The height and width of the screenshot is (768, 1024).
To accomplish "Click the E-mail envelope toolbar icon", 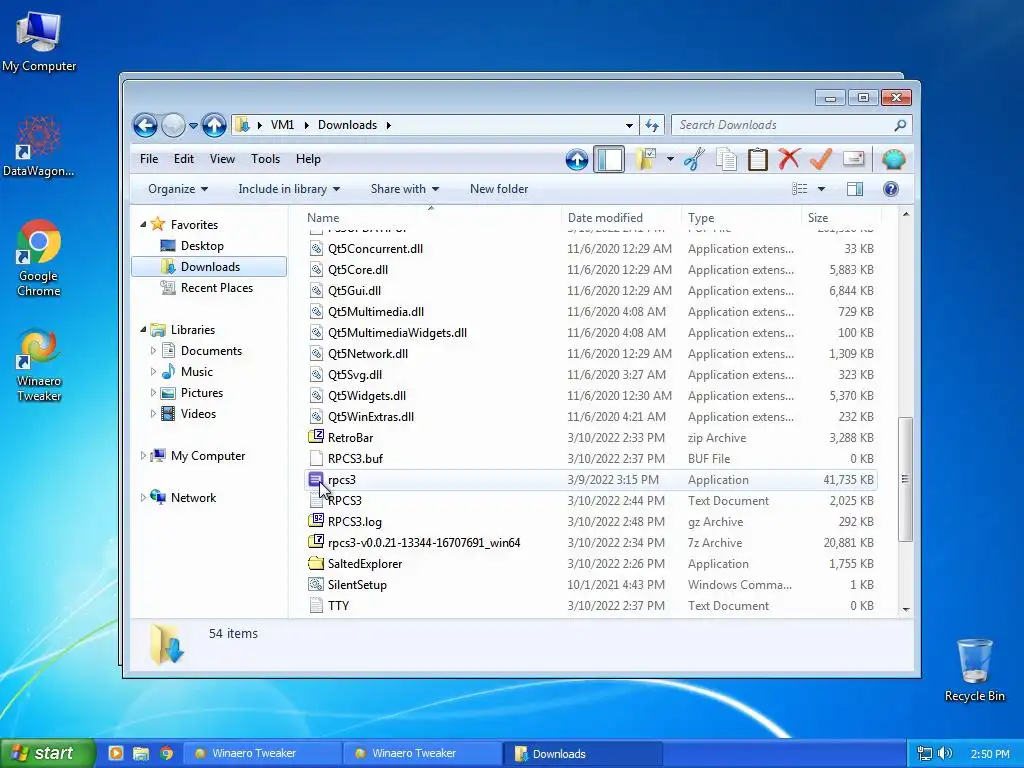I will click(x=854, y=159).
